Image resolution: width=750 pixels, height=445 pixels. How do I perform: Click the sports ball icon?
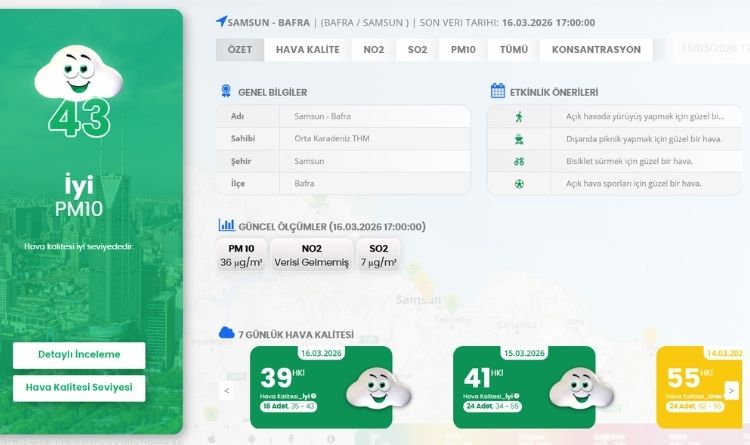pos(518,184)
